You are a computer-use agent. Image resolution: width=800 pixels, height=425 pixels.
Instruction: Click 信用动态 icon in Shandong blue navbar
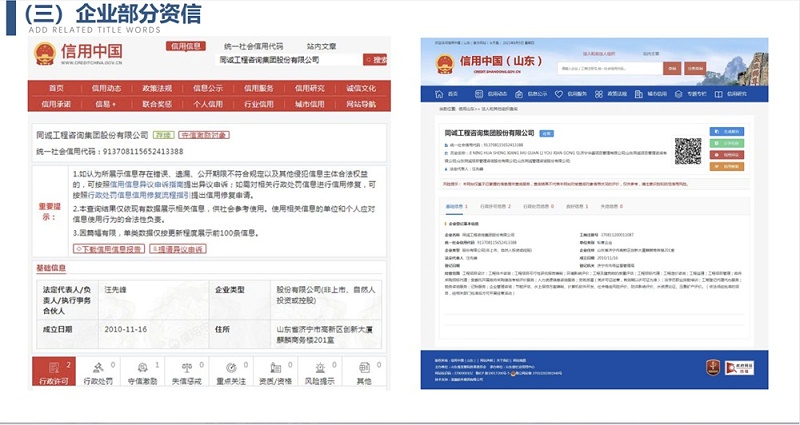point(479,94)
